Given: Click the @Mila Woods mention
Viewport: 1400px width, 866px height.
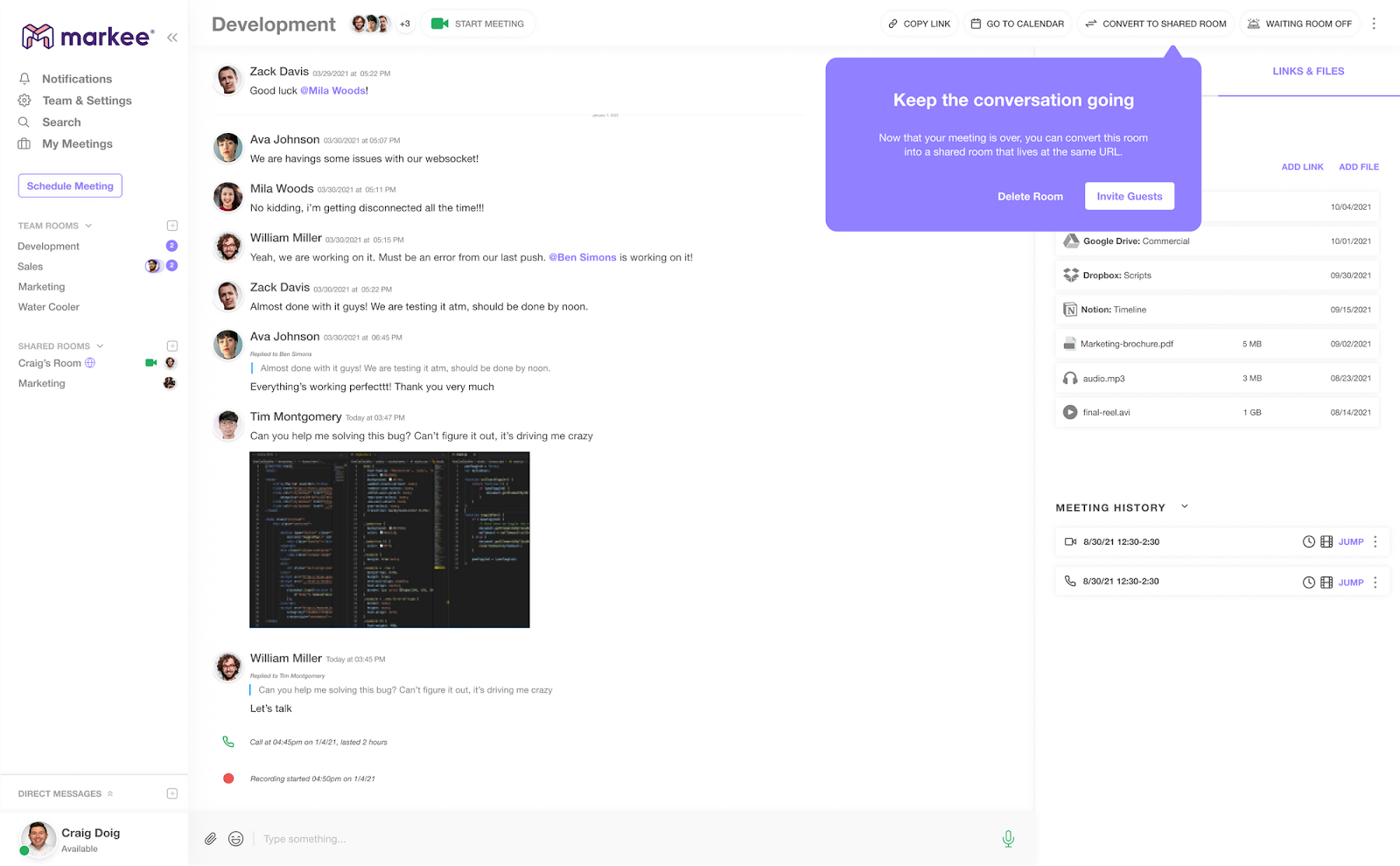Looking at the screenshot, I should click(332, 91).
